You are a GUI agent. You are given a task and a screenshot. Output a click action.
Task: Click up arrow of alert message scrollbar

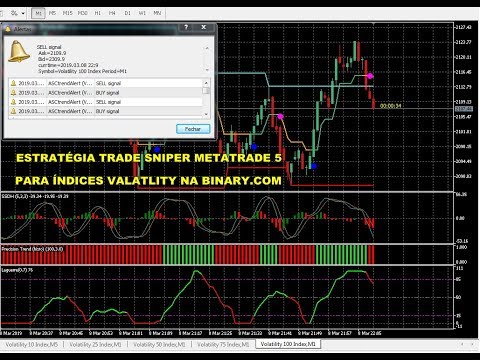point(207,48)
